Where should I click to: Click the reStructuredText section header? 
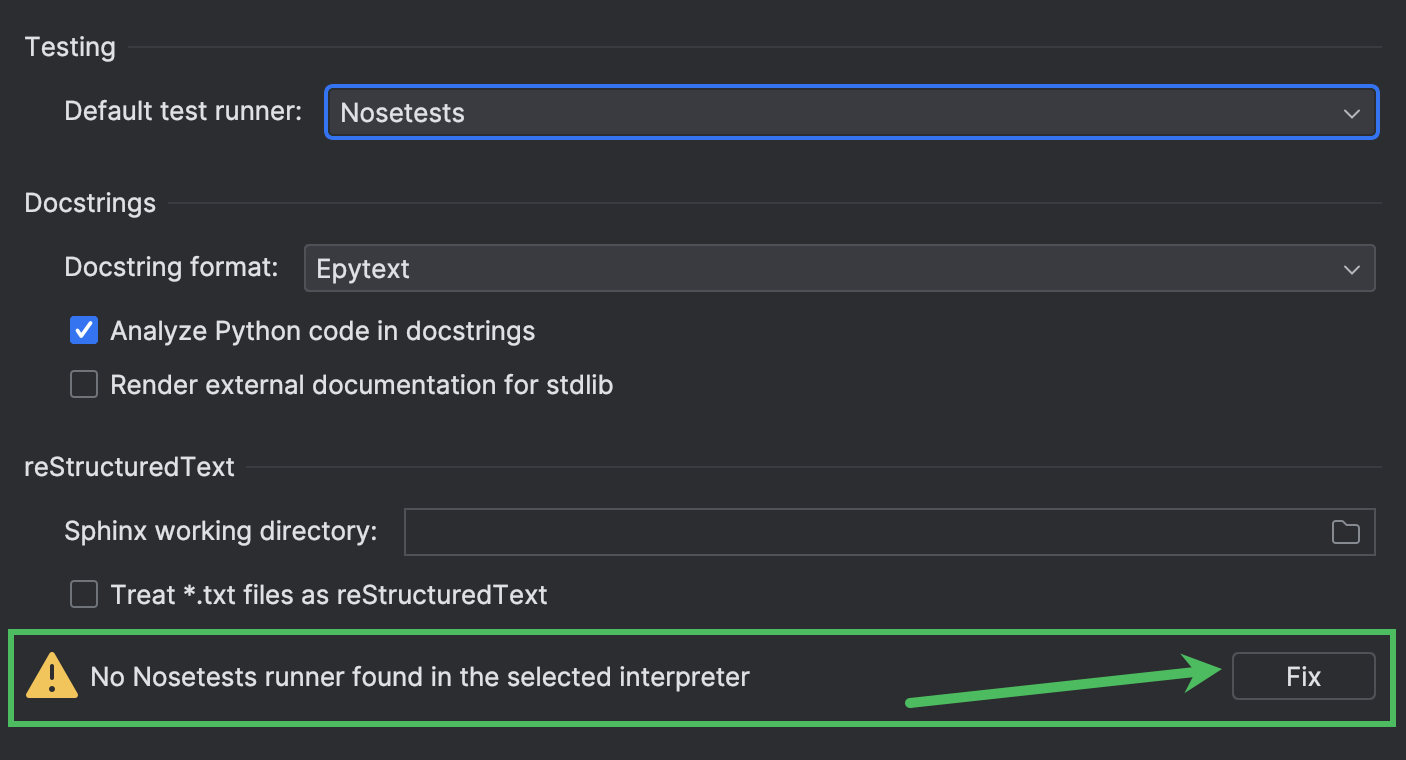click(129, 467)
